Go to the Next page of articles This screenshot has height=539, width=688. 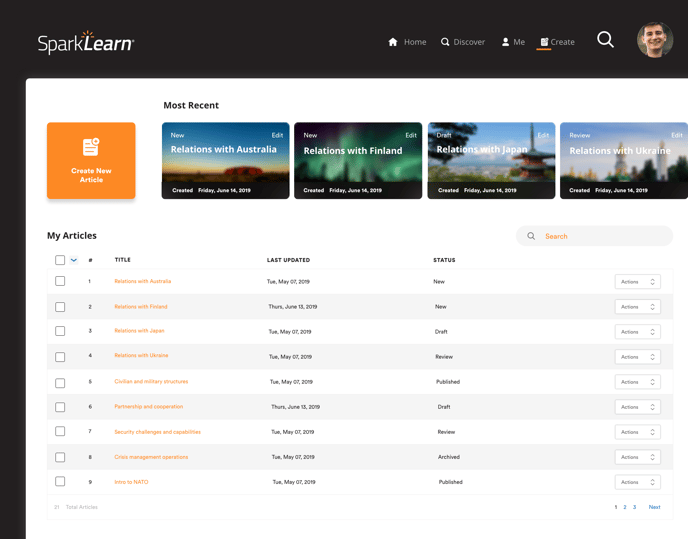654,507
